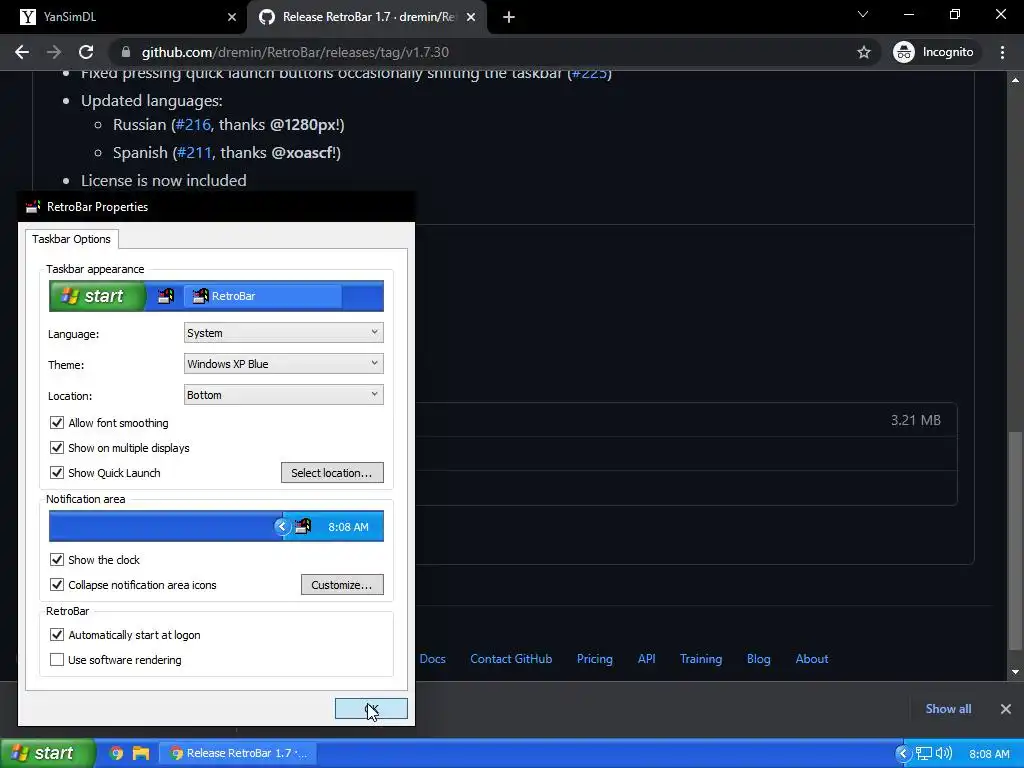Viewport: 1024px width, 768px height.
Task: Click the scrollbar down arrow
Action: [x=1015, y=671]
